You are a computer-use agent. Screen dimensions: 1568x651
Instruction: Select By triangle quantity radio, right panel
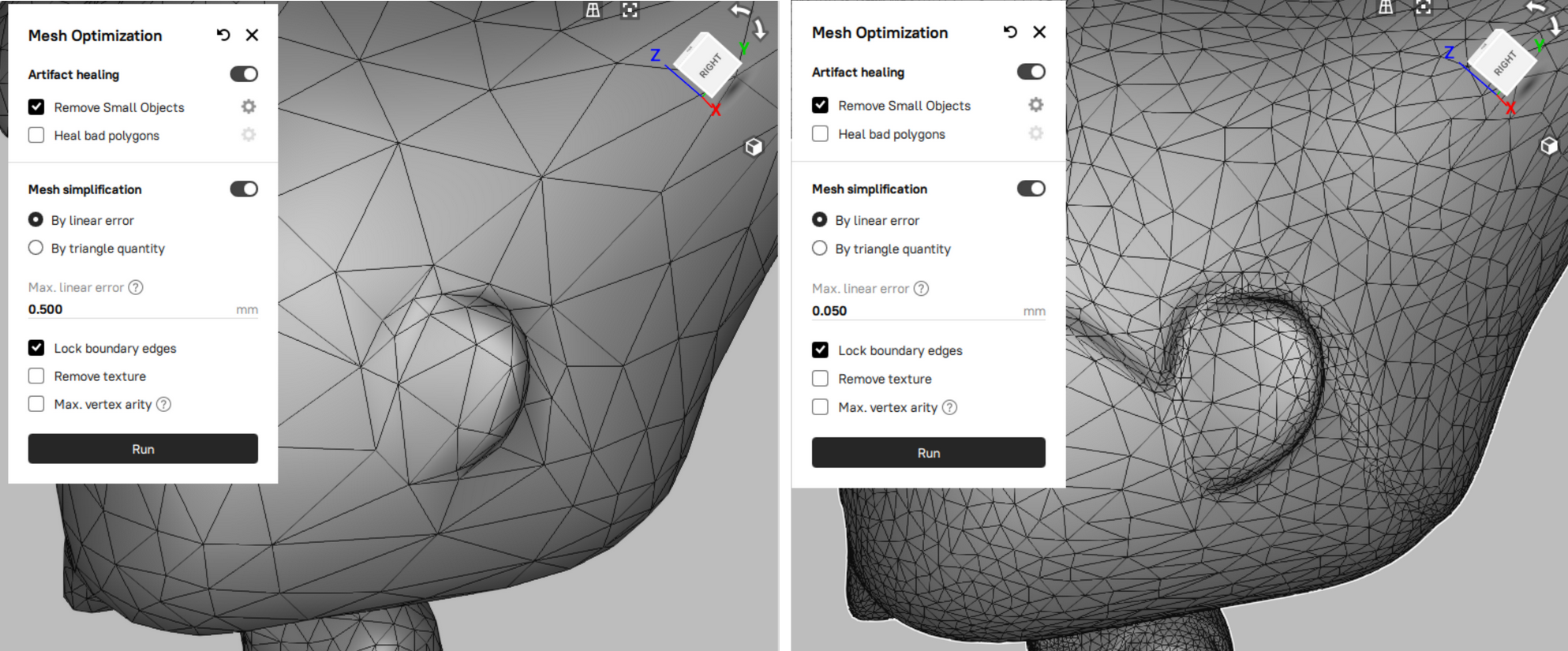click(820, 248)
